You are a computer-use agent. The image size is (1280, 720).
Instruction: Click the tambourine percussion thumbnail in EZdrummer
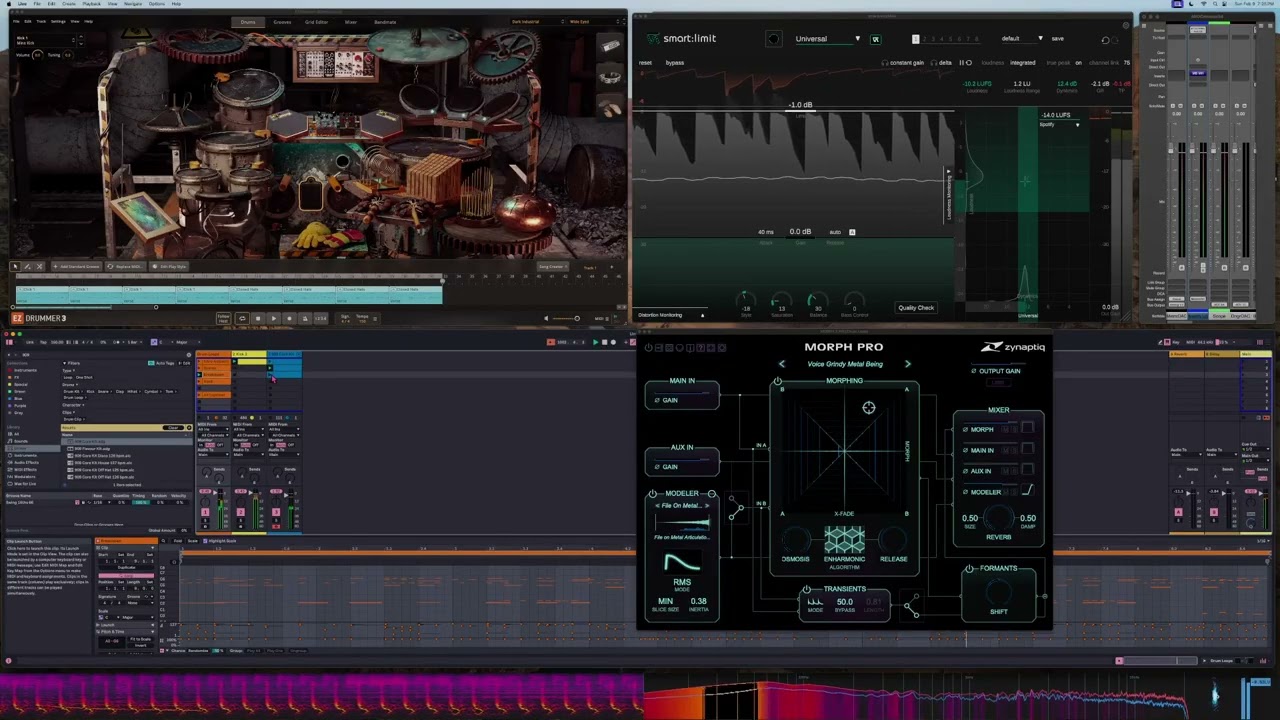609,76
